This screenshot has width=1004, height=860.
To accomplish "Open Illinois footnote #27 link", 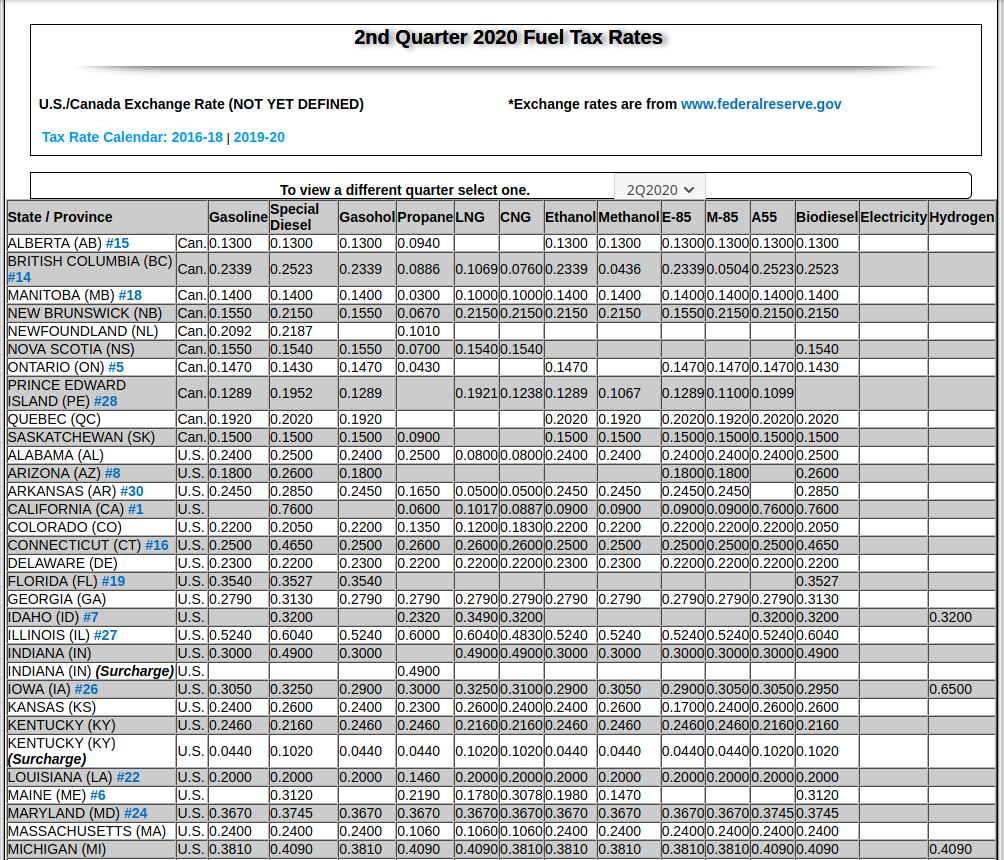I will pyautogui.click(x=105, y=635).
